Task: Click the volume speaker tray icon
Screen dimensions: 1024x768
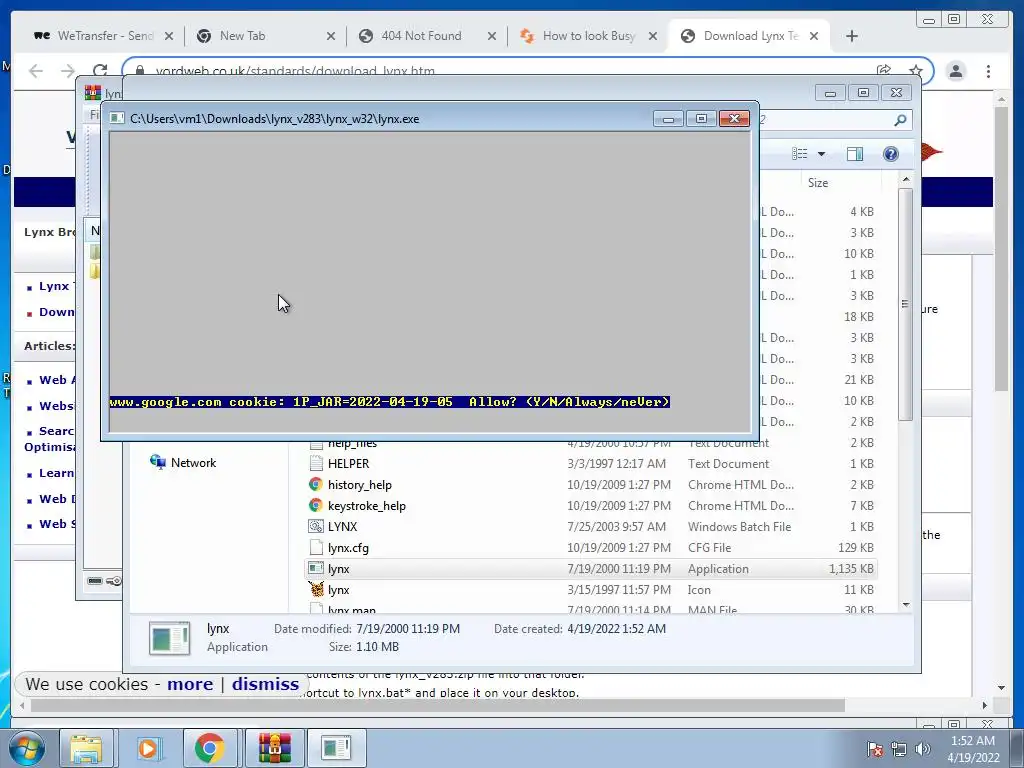Action: (923, 749)
